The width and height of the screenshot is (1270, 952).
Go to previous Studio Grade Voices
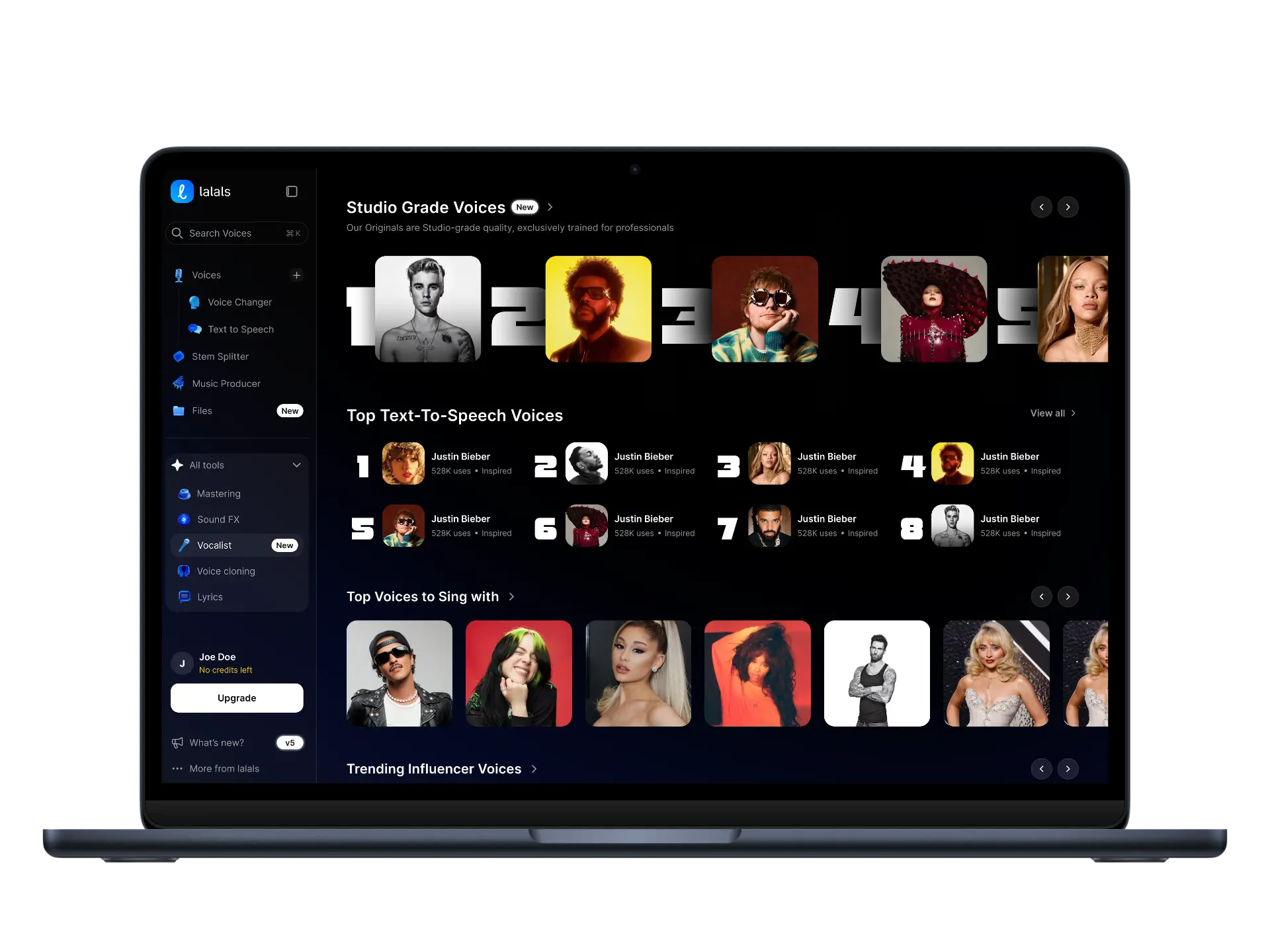click(x=1042, y=207)
